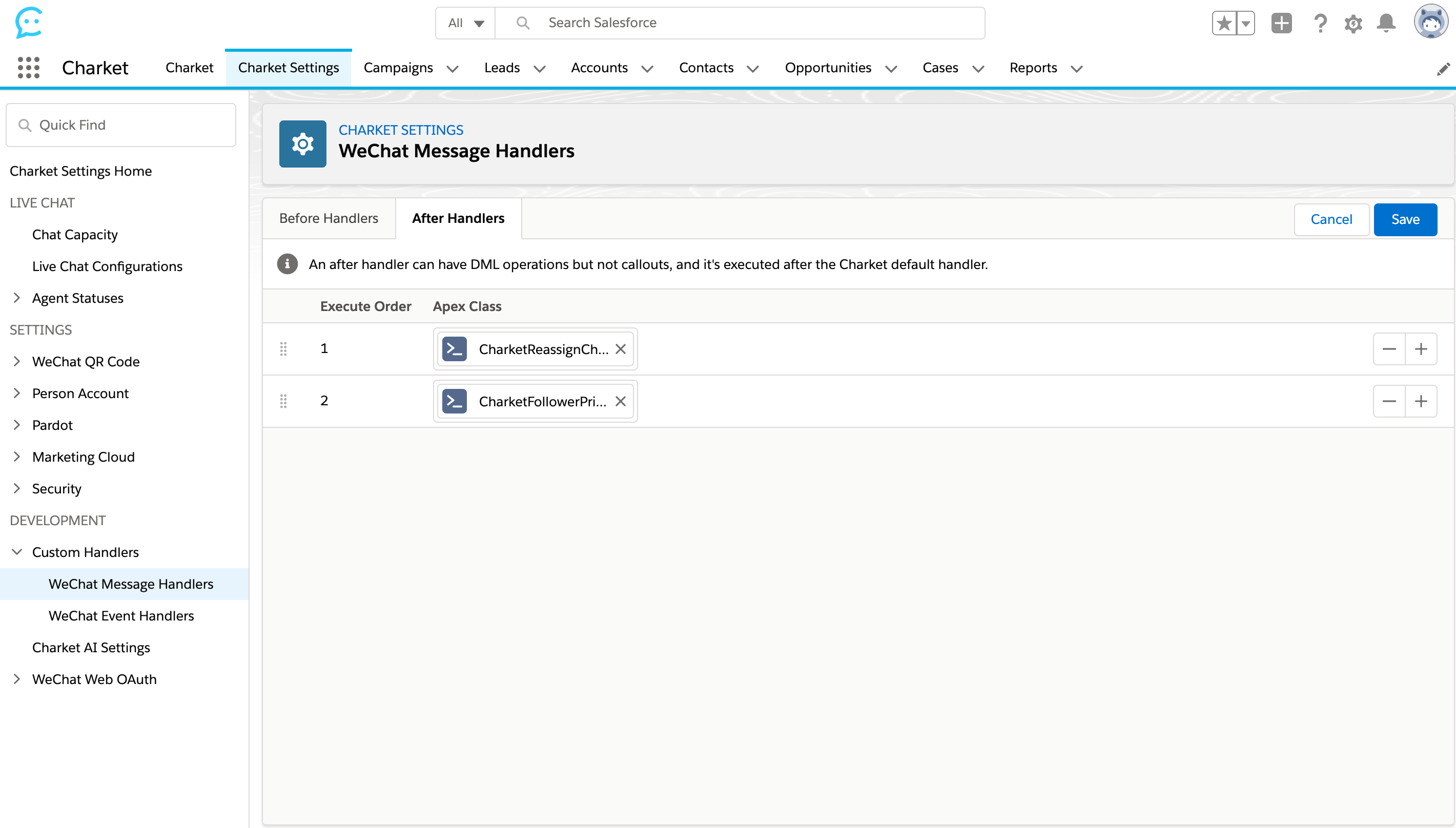Open Live Chat Configurations
Viewport: 1456px width, 828px height.
108,266
